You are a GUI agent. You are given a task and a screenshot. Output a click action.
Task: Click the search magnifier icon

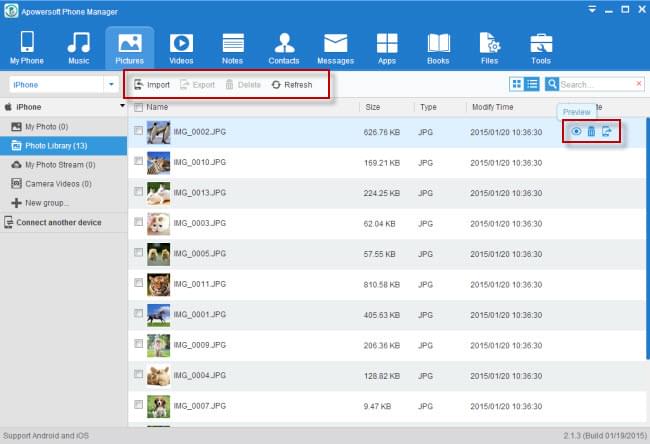[553, 85]
